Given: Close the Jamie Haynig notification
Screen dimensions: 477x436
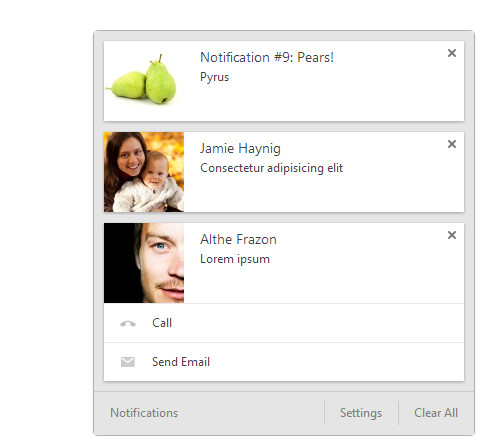Looking at the screenshot, I should coord(452,144).
